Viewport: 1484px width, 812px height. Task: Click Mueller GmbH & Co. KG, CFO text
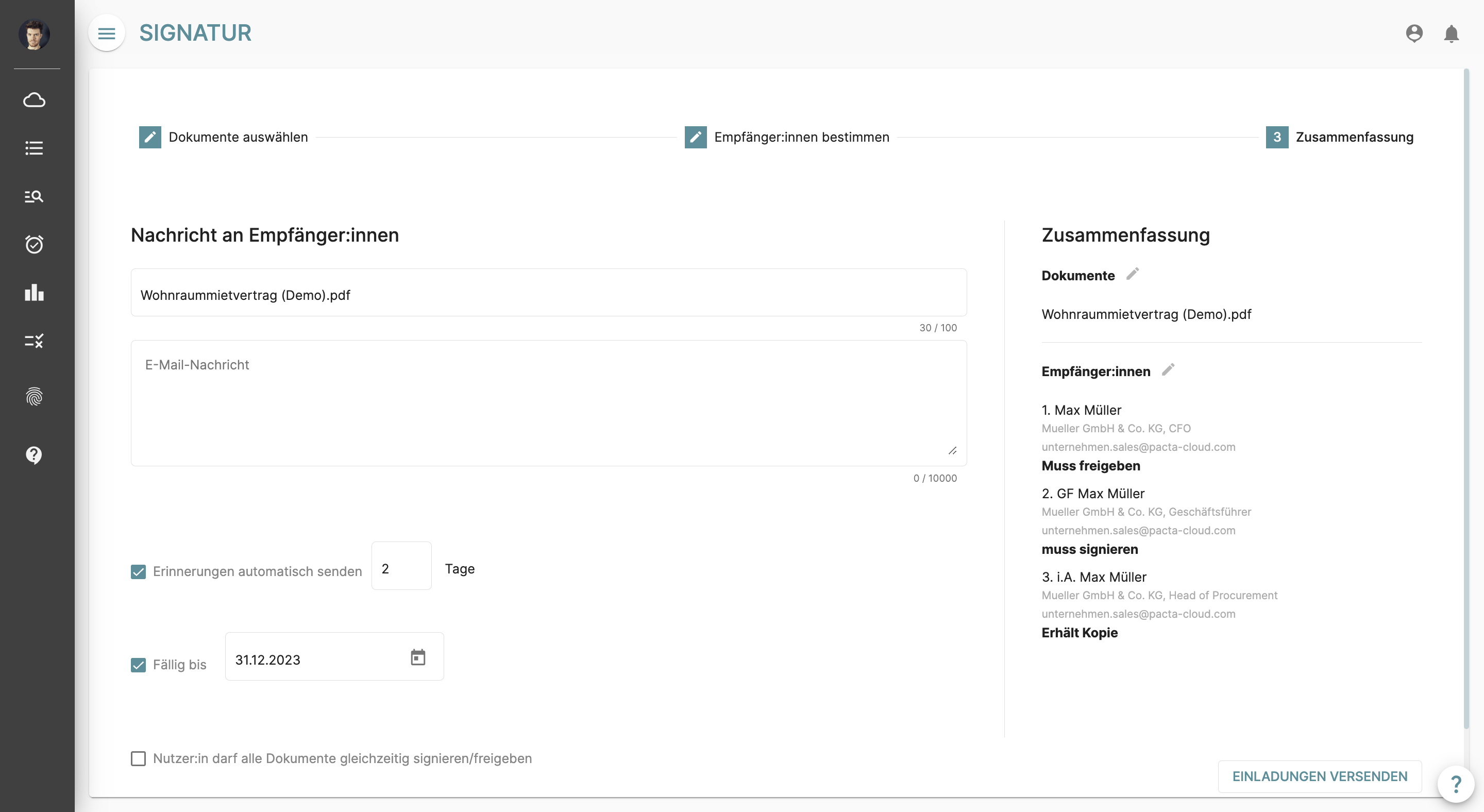[x=1116, y=429]
